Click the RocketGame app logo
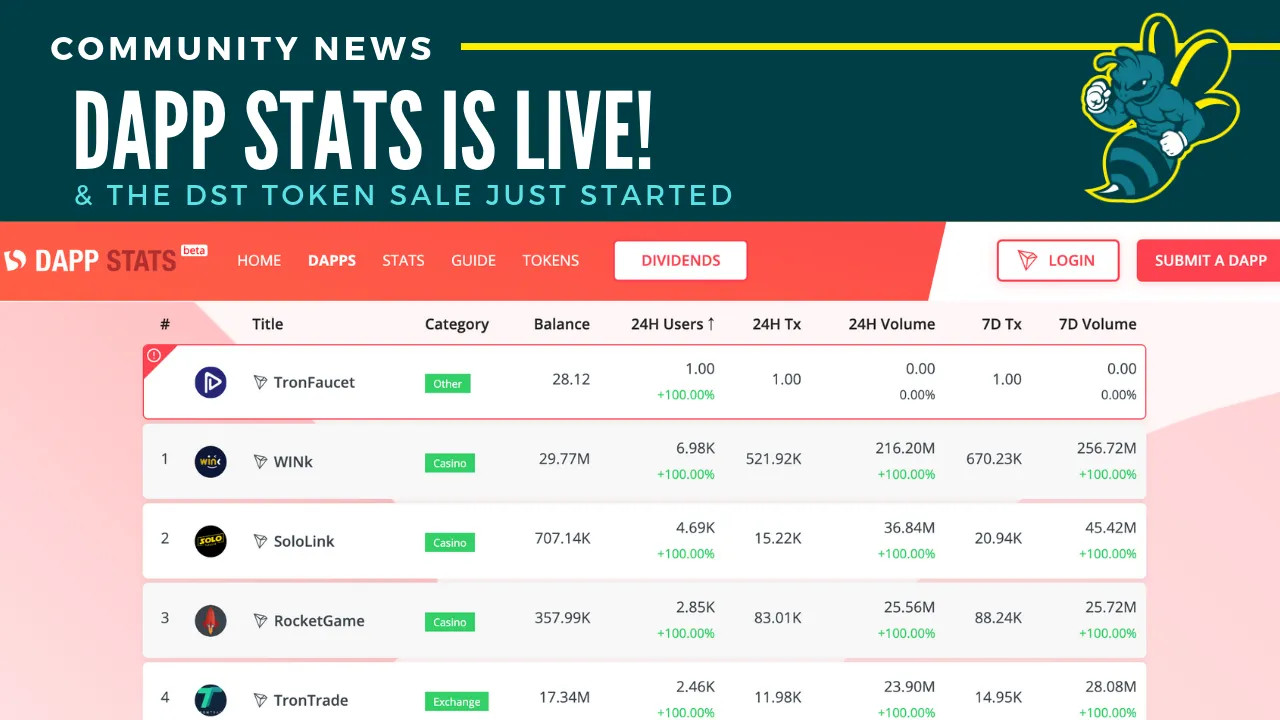 click(x=210, y=620)
